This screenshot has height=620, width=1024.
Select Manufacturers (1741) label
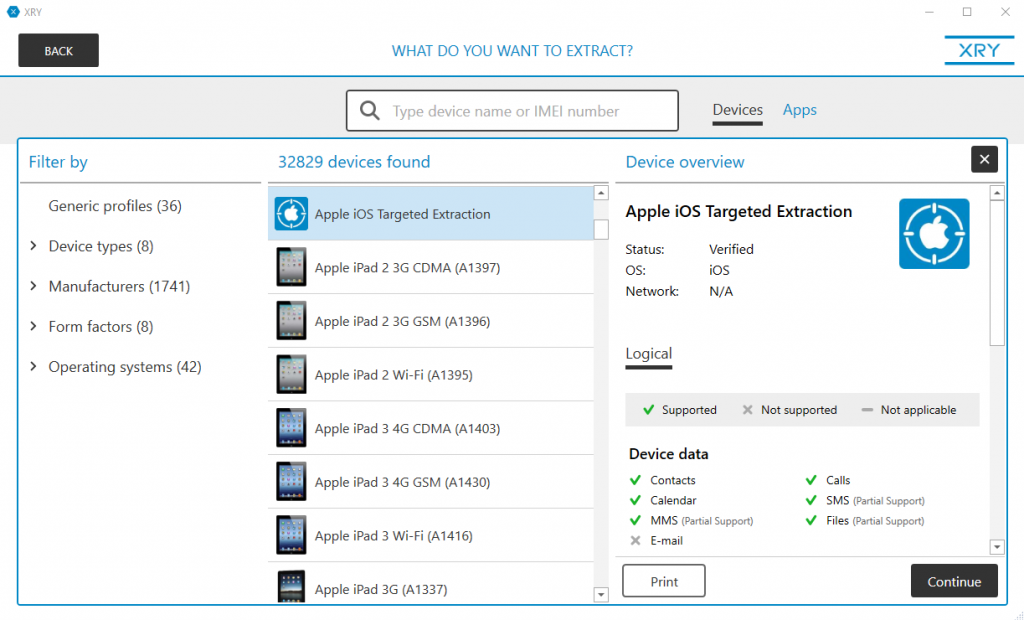[120, 286]
